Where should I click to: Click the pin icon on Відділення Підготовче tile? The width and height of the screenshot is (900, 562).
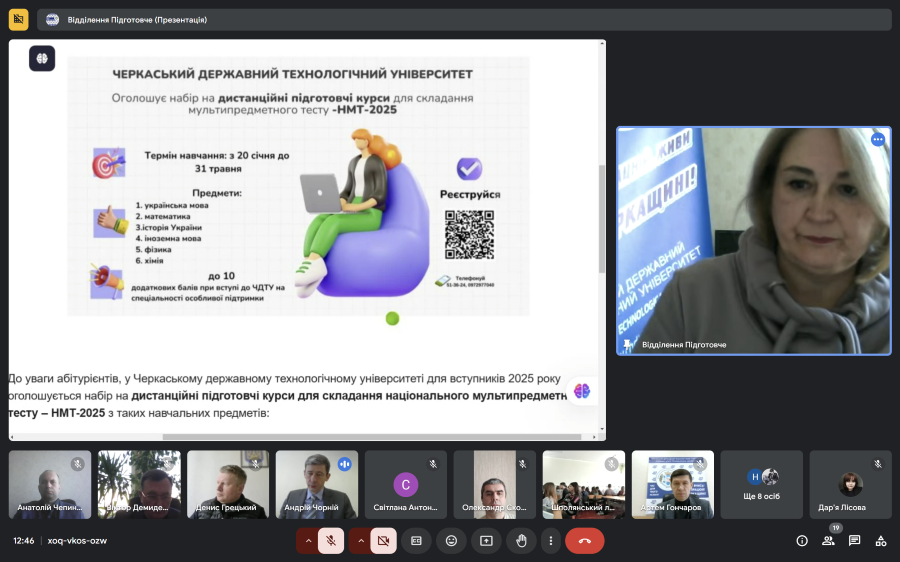627,344
